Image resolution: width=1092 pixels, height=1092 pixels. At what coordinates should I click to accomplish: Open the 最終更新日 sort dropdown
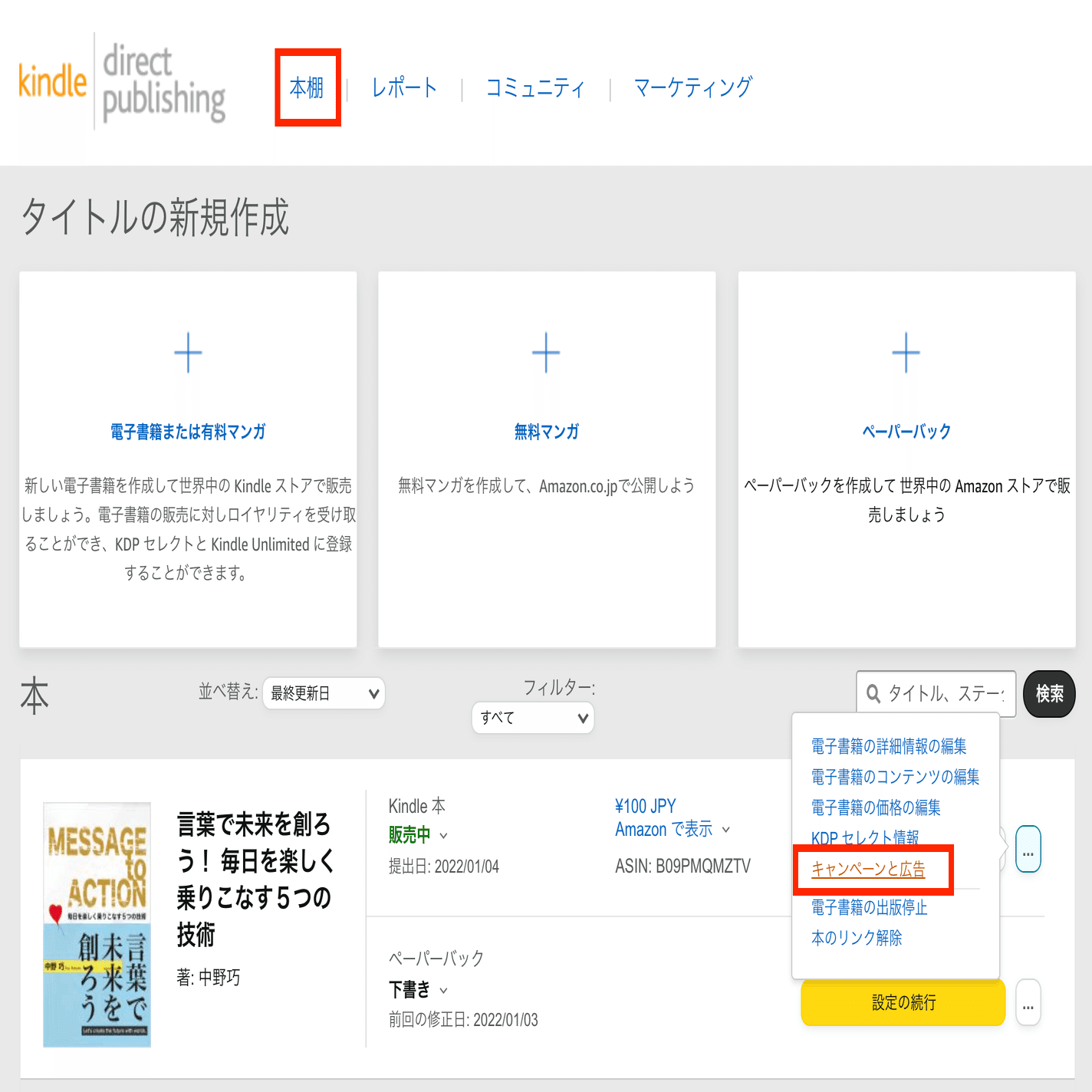pos(324,693)
